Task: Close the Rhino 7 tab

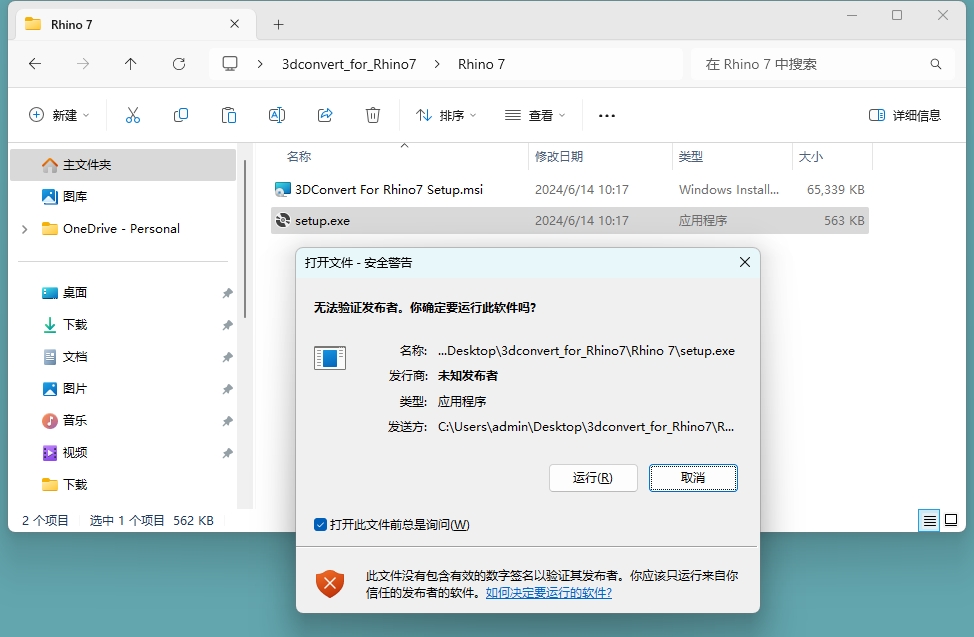Action: 234,24
